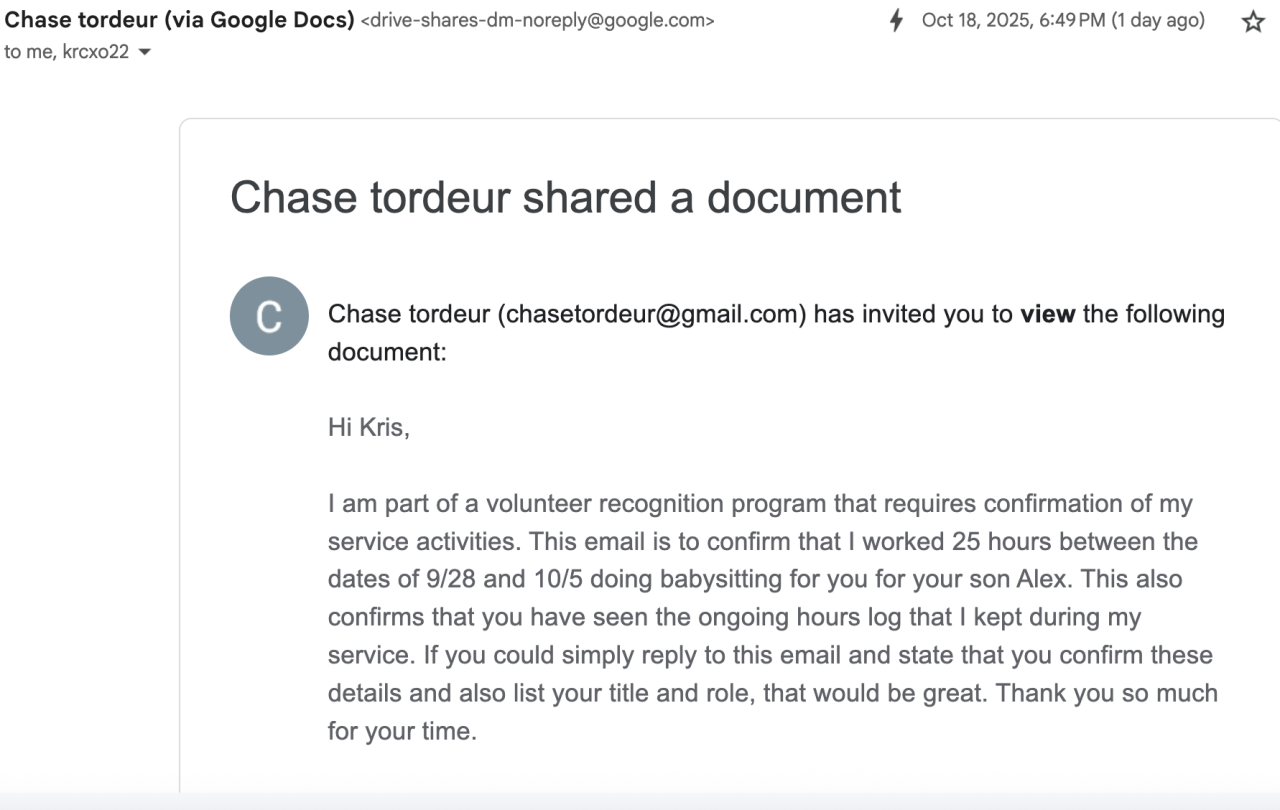Click the drive-shares-dm-noreply@google.com address
Image resolution: width=1280 pixels, height=810 pixels.
coord(537,21)
